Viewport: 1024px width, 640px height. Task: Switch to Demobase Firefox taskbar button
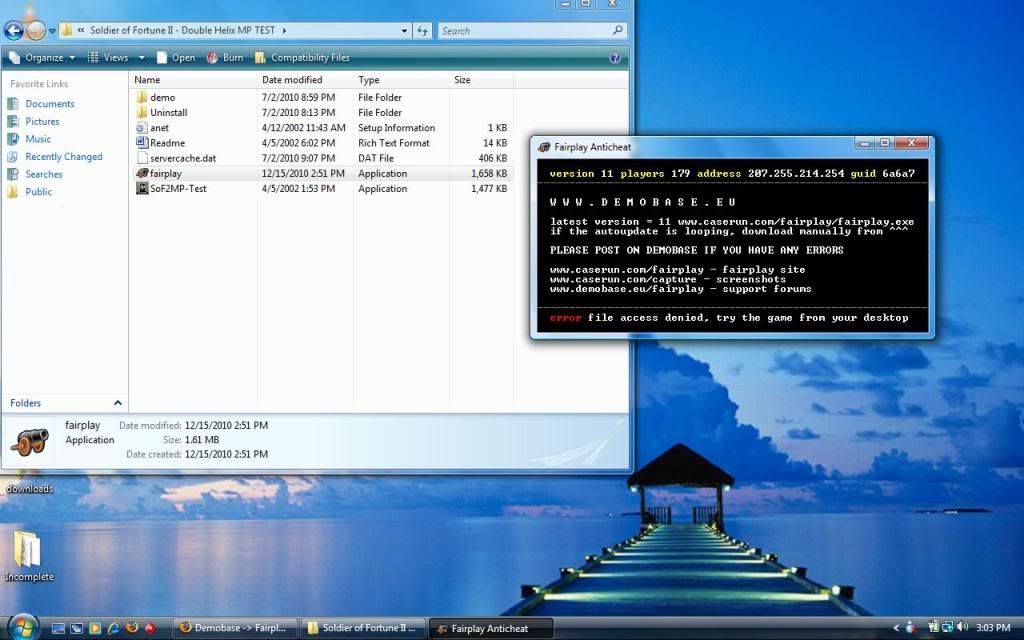click(x=235, y=628)
